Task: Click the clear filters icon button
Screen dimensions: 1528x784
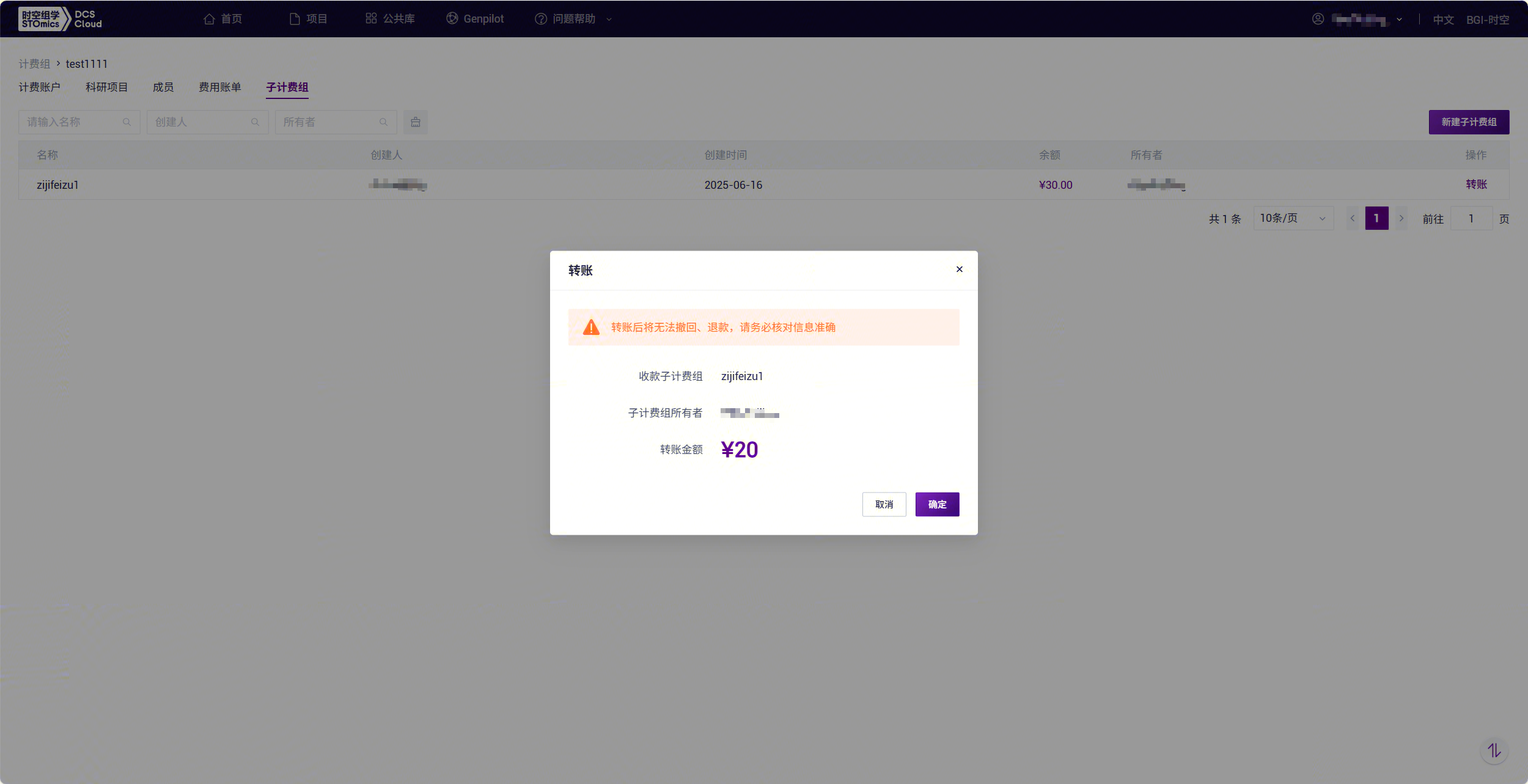Action: [416, 122]
